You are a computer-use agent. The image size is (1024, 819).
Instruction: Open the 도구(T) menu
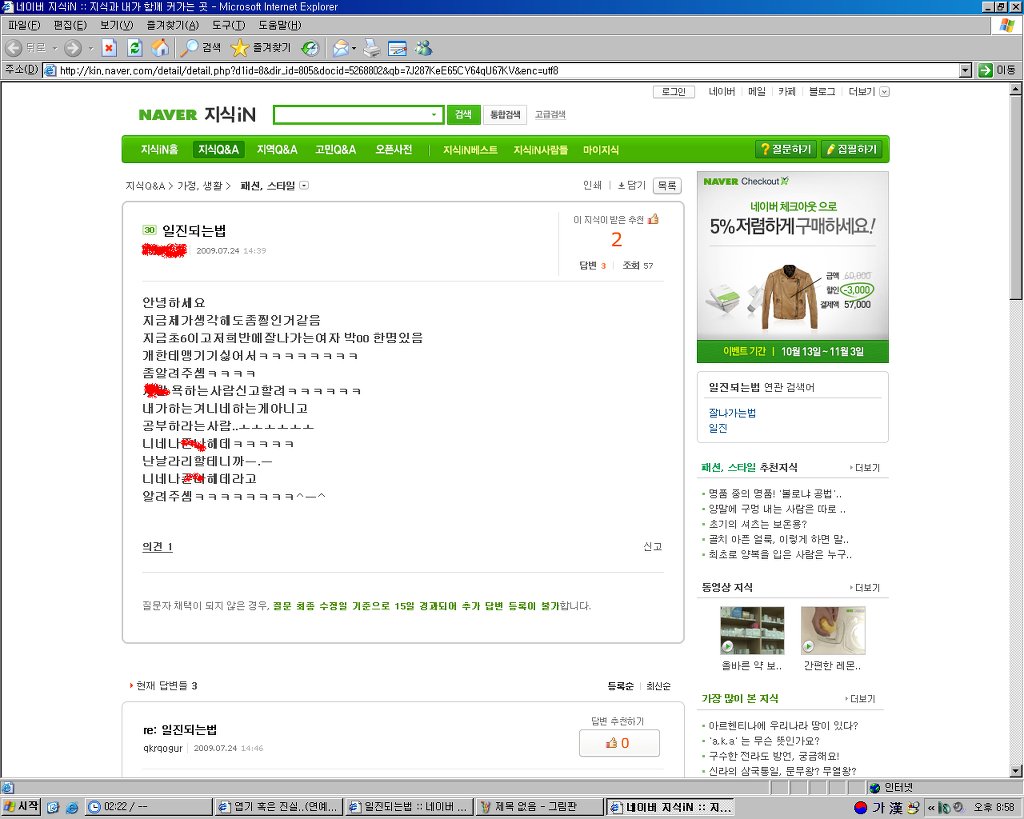229,25
